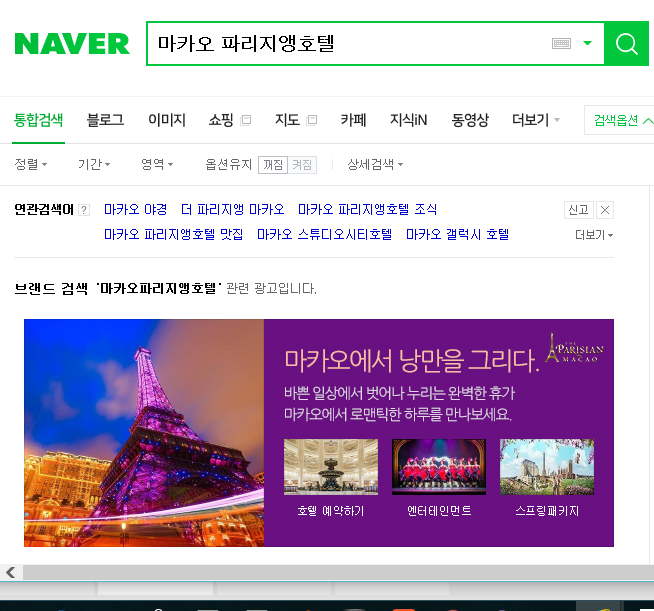Screen dimensions: 654x611
Task: Click the stage dancers show thumbnail
Action: [x=439, y=467]
